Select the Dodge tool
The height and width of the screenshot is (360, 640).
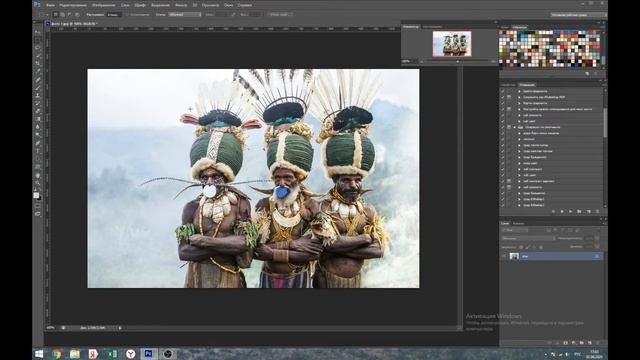[x=38, y=134]
